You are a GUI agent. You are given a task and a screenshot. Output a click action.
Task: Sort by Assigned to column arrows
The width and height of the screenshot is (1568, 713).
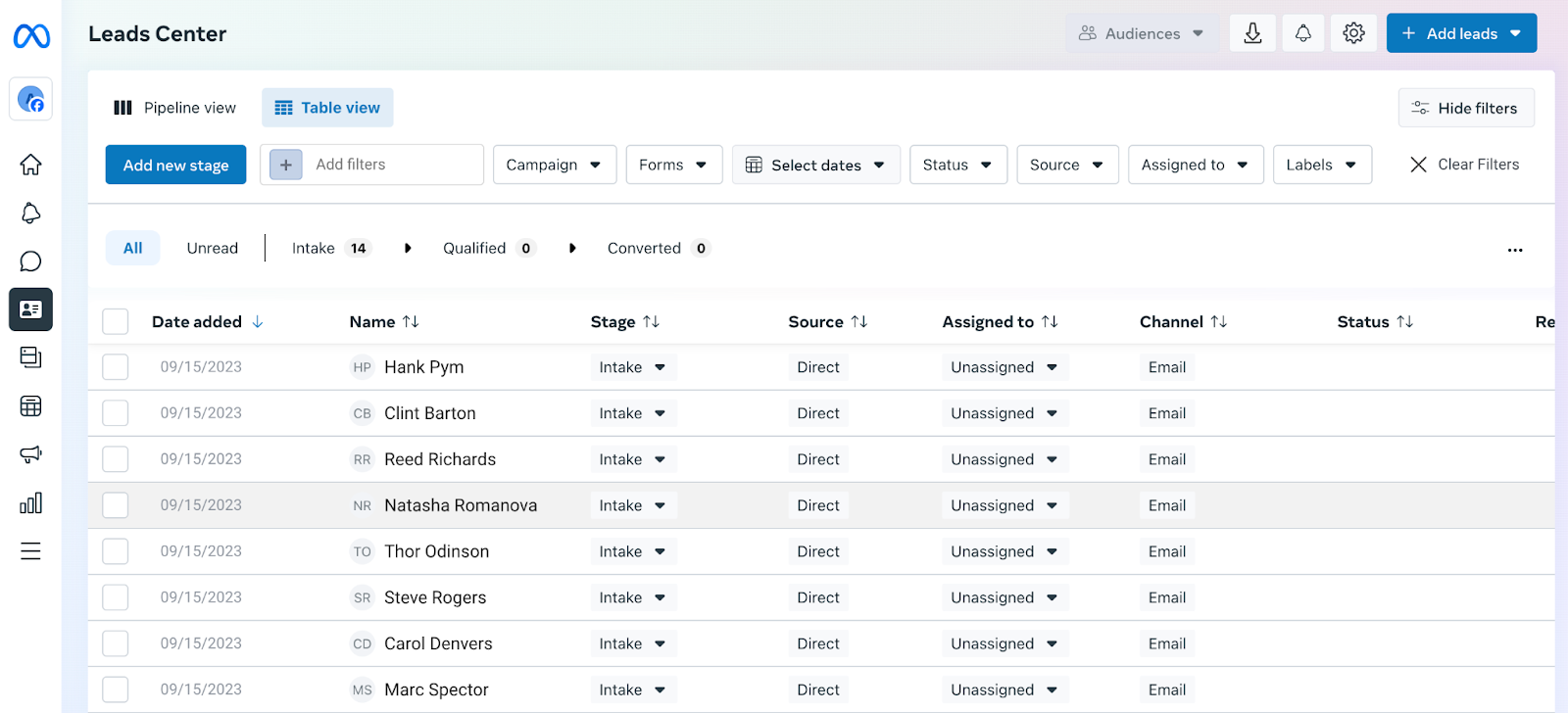[1050, 322]
